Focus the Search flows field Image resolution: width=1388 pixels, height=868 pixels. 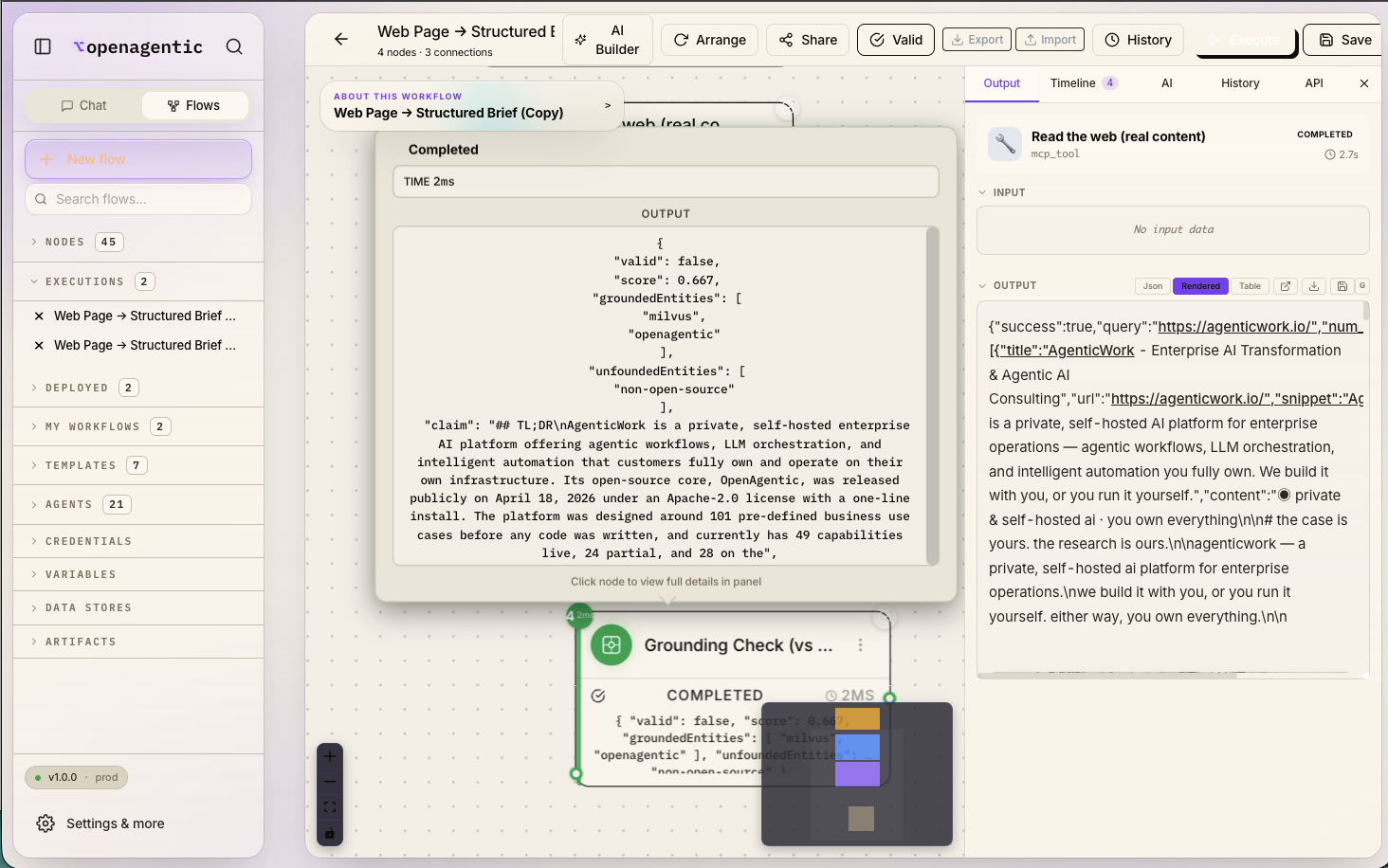(138, 199)
